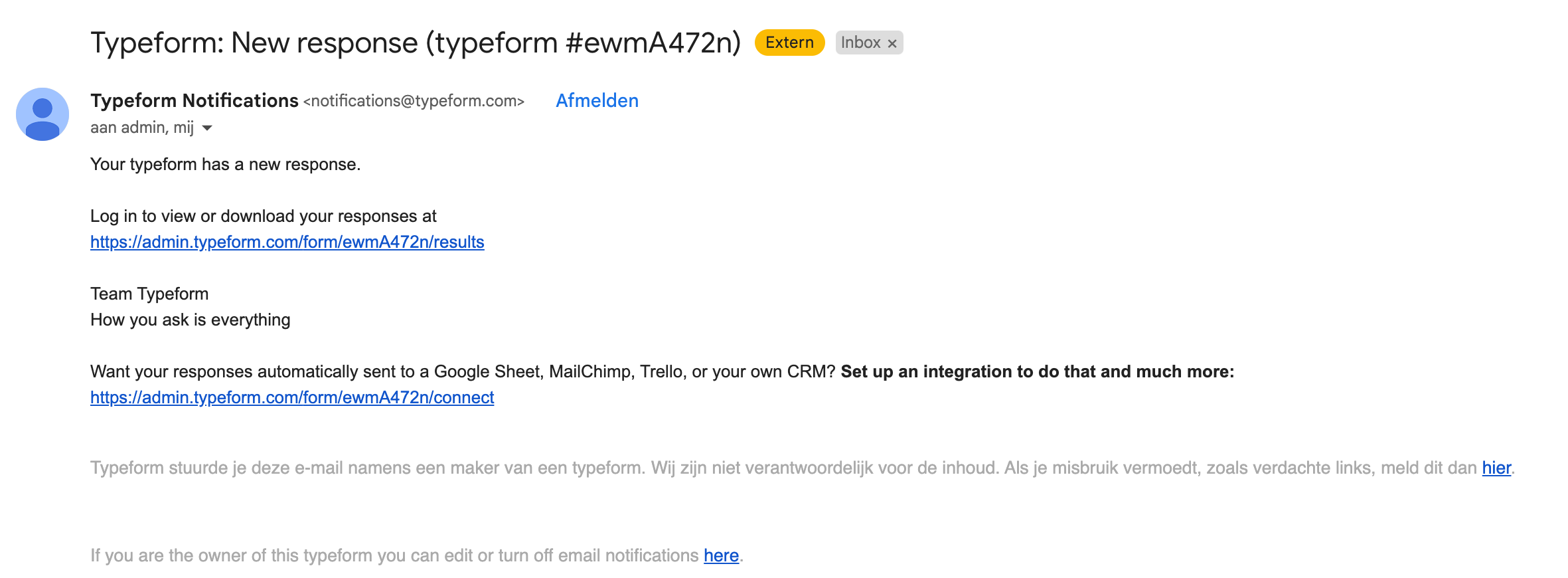Click the email subject line heading
1568x578 pixels.
(x=416, y=43)
